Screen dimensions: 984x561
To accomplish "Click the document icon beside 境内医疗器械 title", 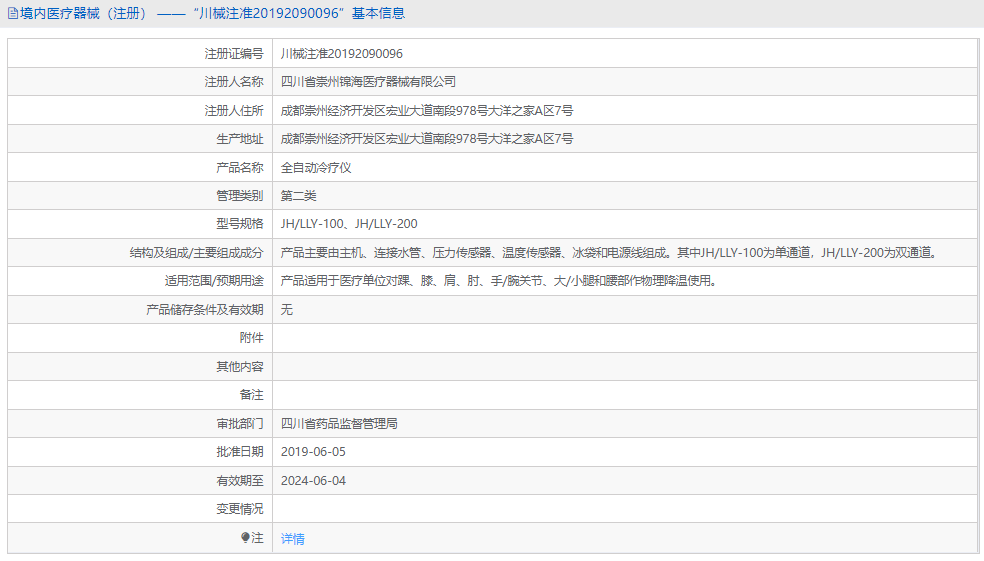I will click(x=13, y=13).
